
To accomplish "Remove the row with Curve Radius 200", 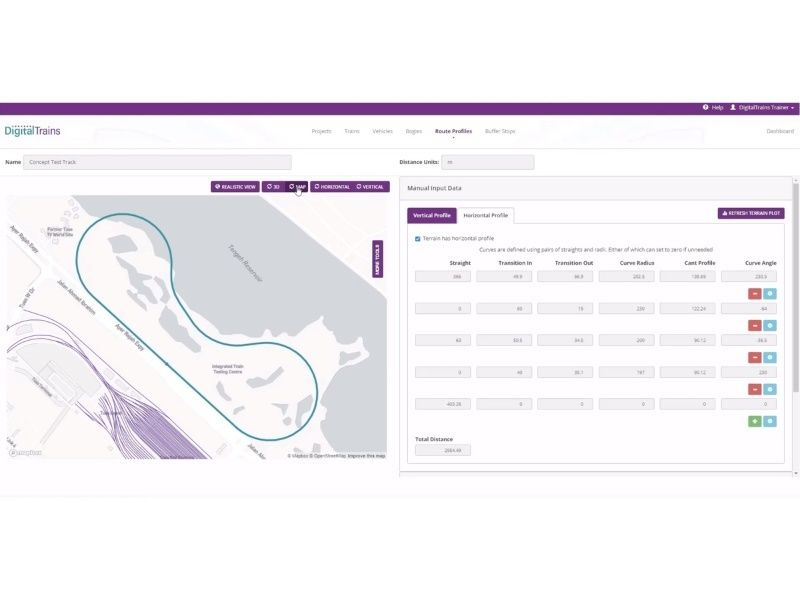I will 755,357.
